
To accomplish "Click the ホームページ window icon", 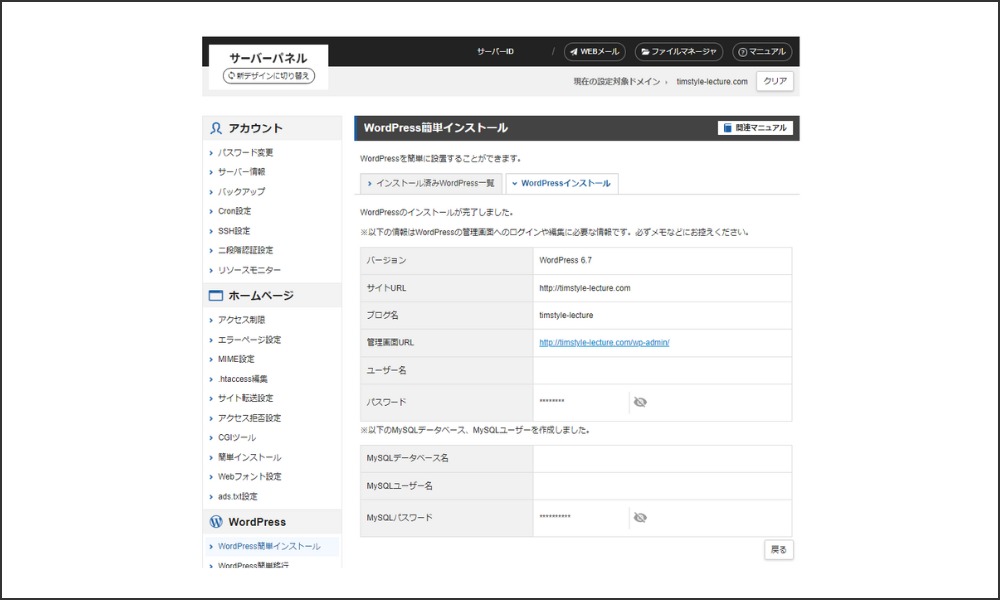I will [x=216, y=296].
